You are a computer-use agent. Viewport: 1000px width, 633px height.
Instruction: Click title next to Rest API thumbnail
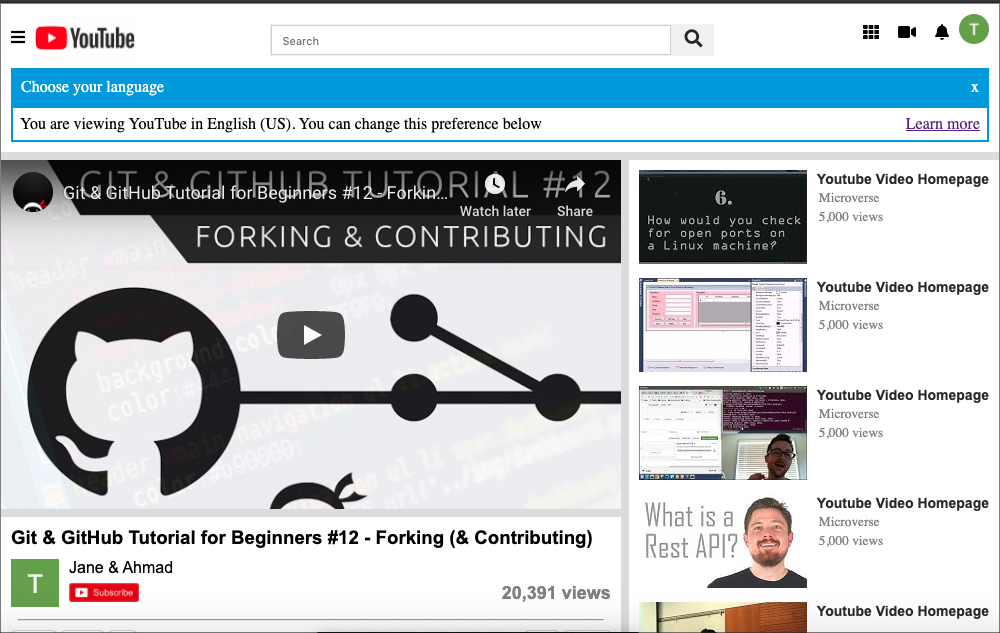coord(902,503)
